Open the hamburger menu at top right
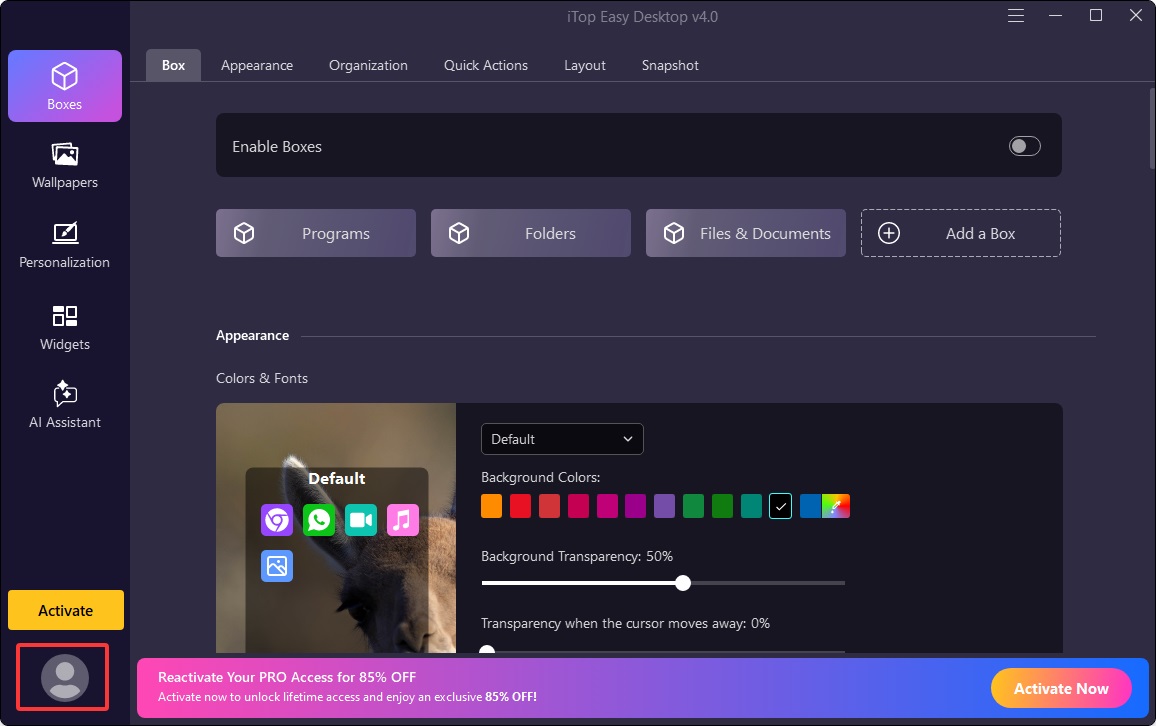 [x=1015, y=15]
